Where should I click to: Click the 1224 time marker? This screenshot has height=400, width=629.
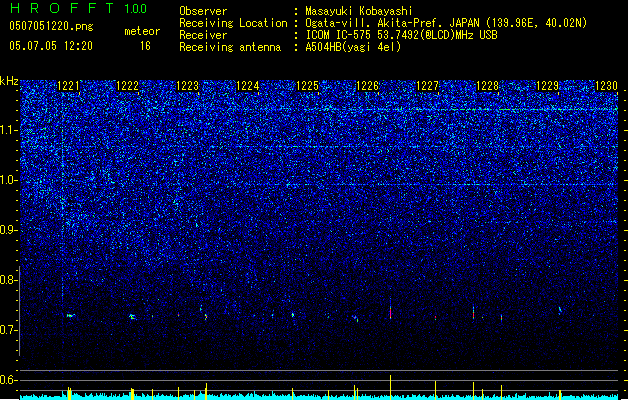coord(248,86)
